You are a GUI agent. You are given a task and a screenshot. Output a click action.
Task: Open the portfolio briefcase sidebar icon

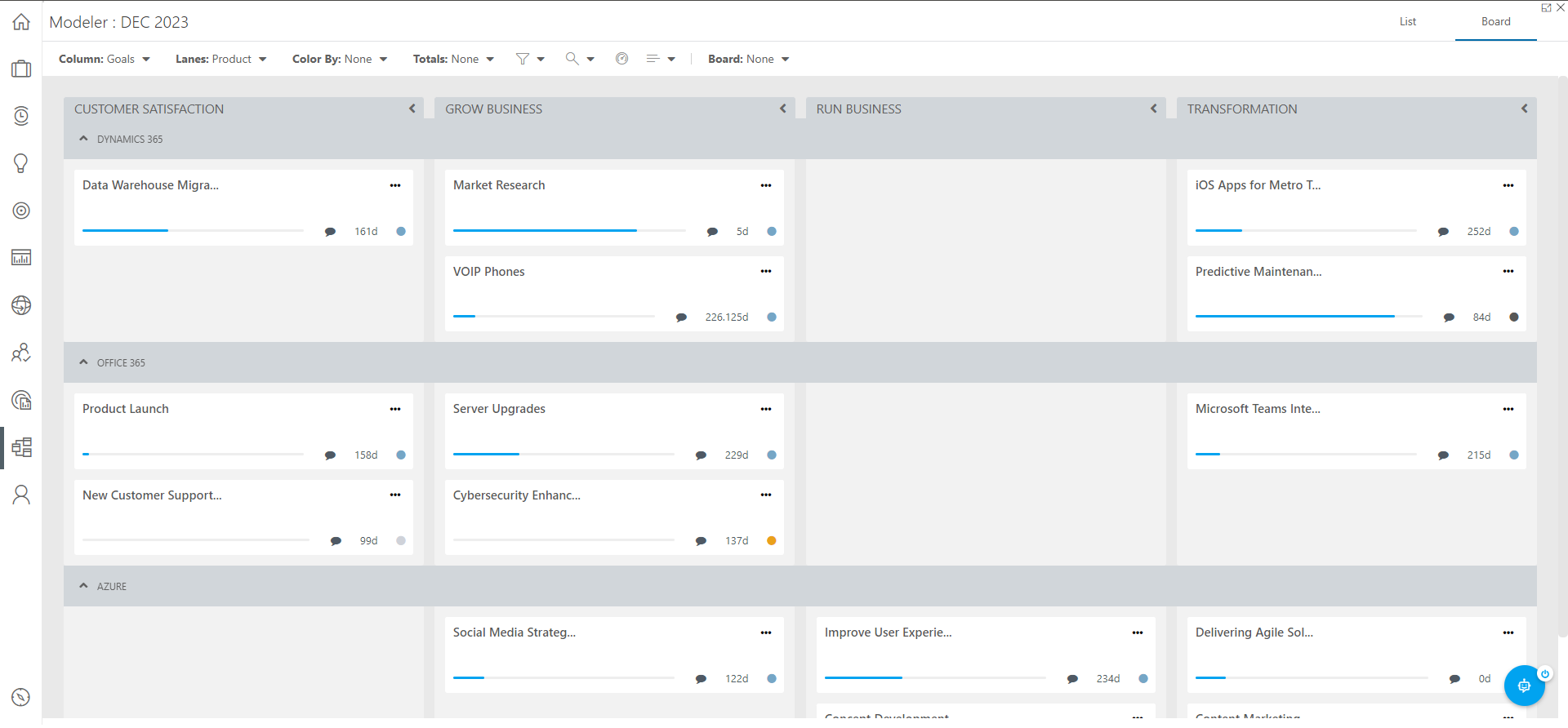tap(21, 69)
